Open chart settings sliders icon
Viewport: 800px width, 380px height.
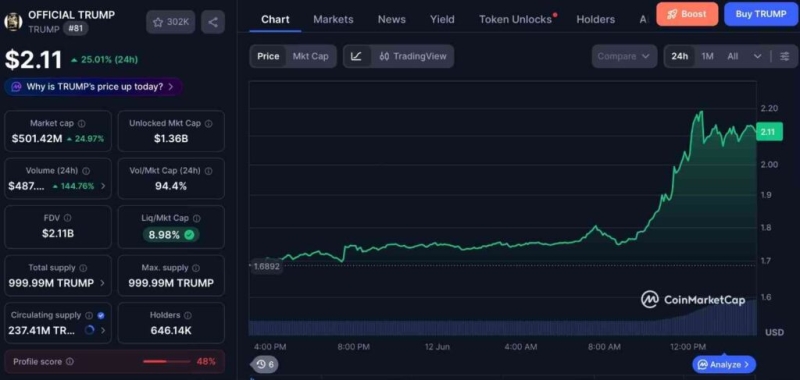click(785, 56)
